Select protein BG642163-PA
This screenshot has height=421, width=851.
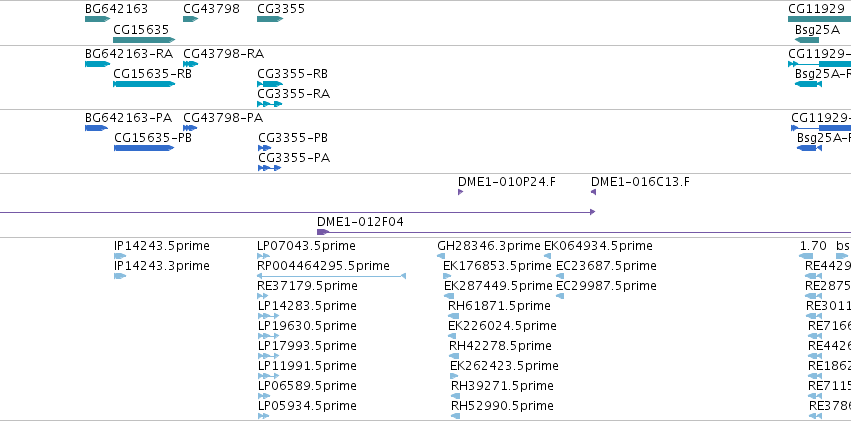click(x=129, y=117)
